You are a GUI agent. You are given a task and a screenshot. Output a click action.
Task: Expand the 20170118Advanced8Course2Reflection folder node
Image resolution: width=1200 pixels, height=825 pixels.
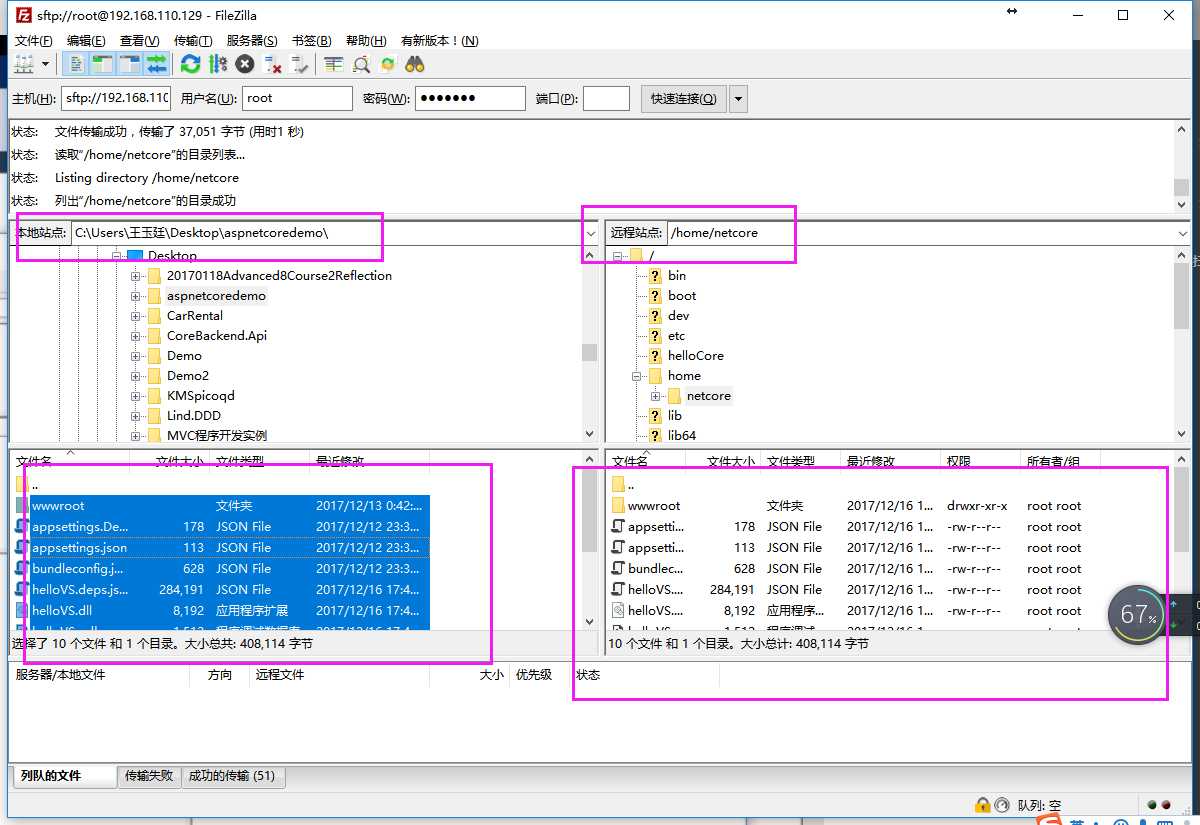tap(135, 276)
